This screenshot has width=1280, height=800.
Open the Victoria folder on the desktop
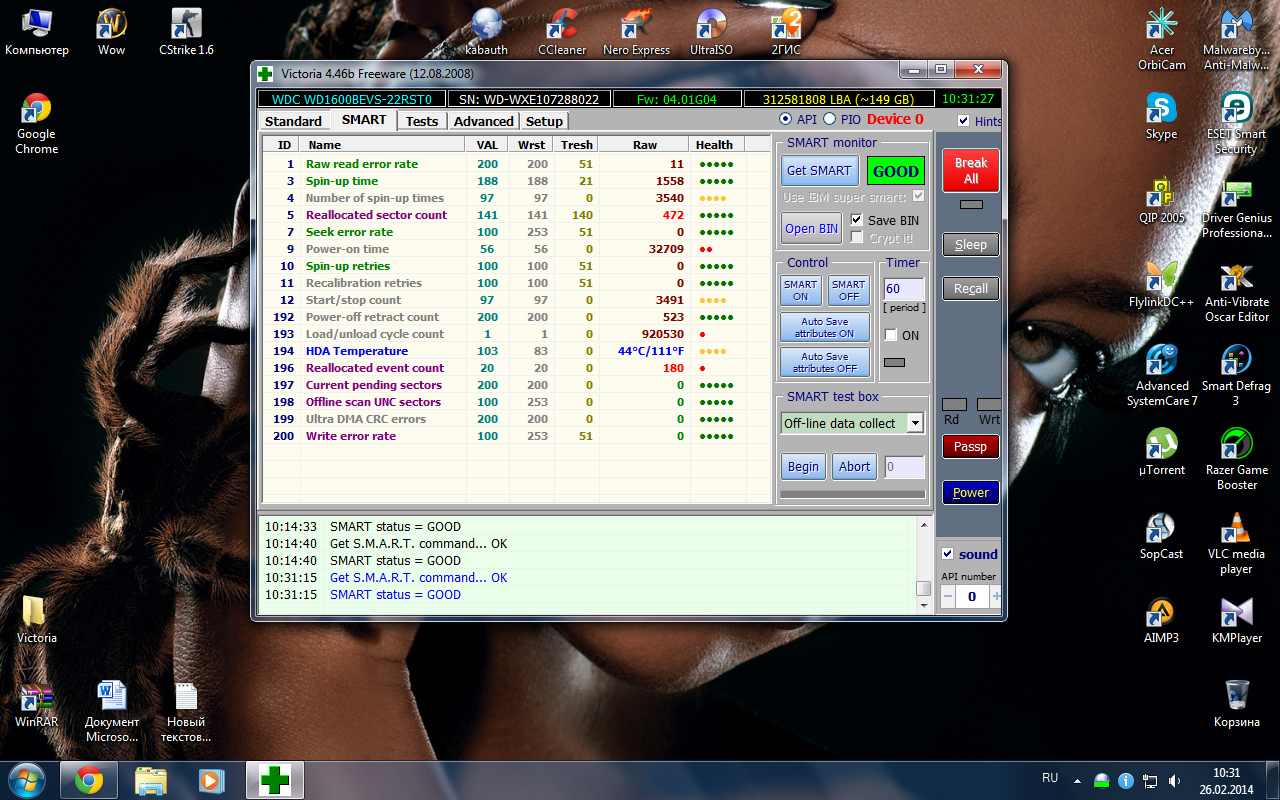pos(37,620)
